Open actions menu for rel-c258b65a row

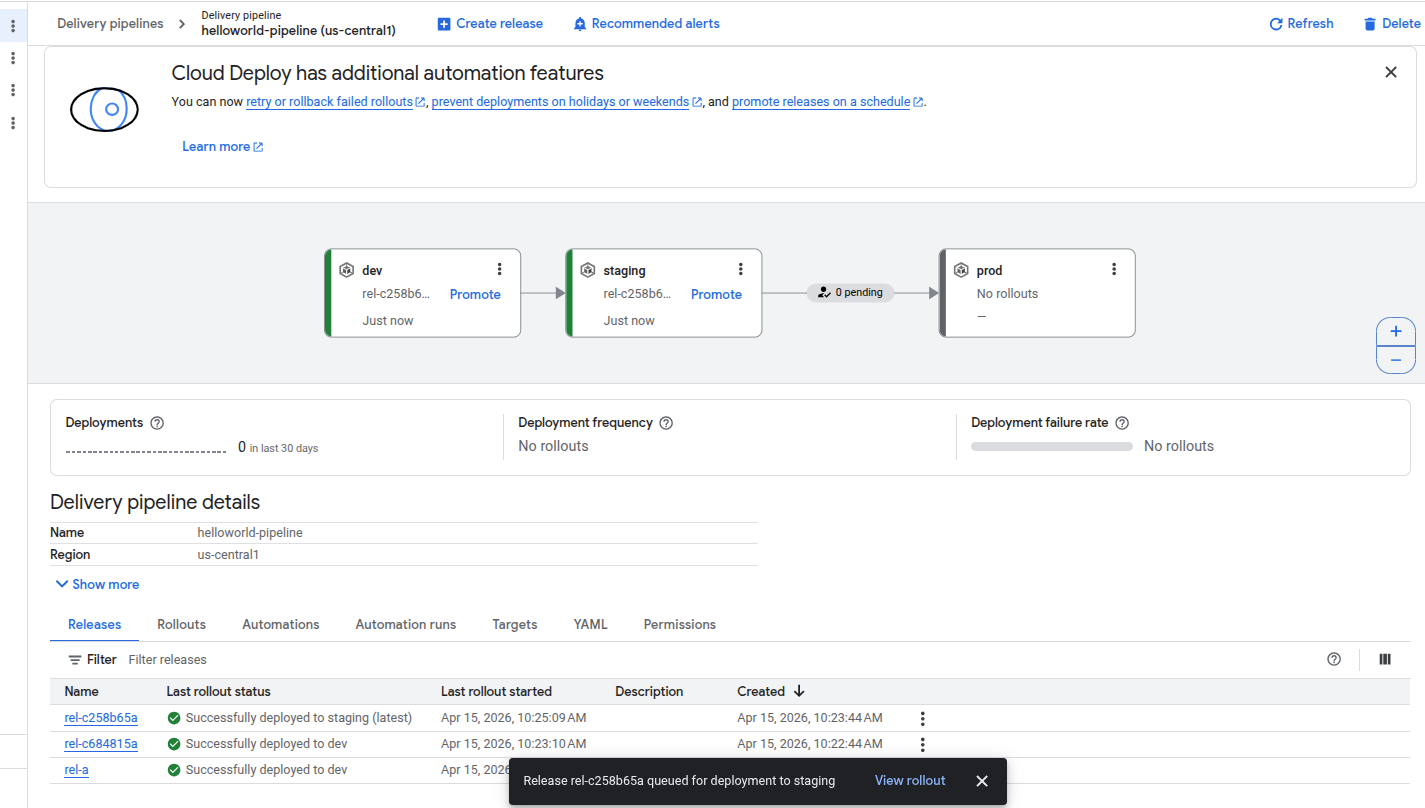coord(923,718)
